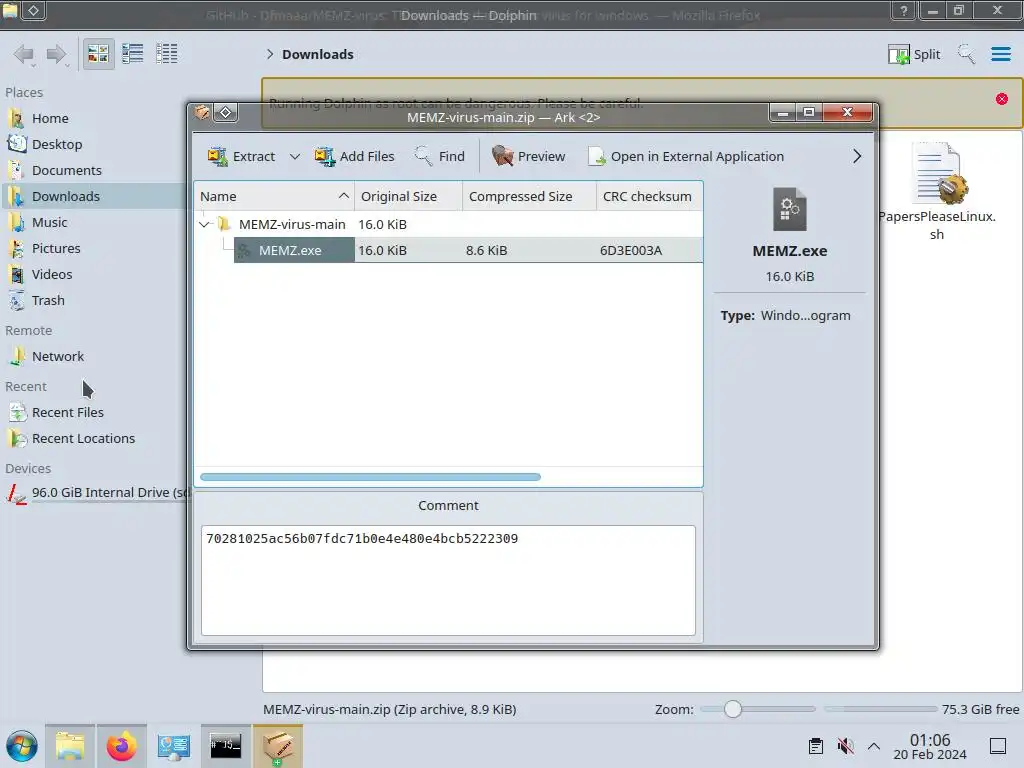Click the Extract button in Ark
The image size is (1024, 768).
[241, 157]
